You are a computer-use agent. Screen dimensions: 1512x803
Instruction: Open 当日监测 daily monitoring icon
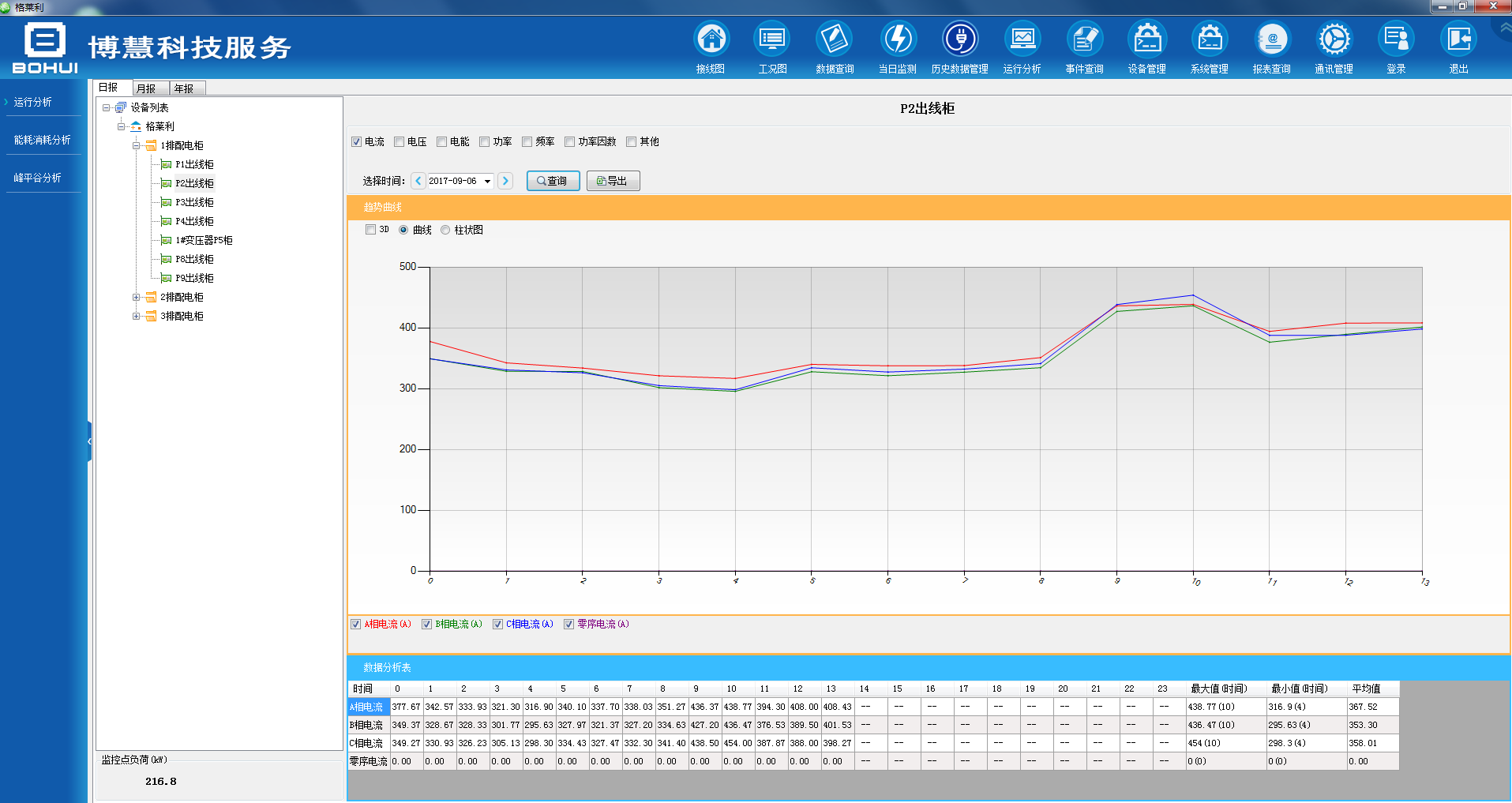(x=898, y=39)
